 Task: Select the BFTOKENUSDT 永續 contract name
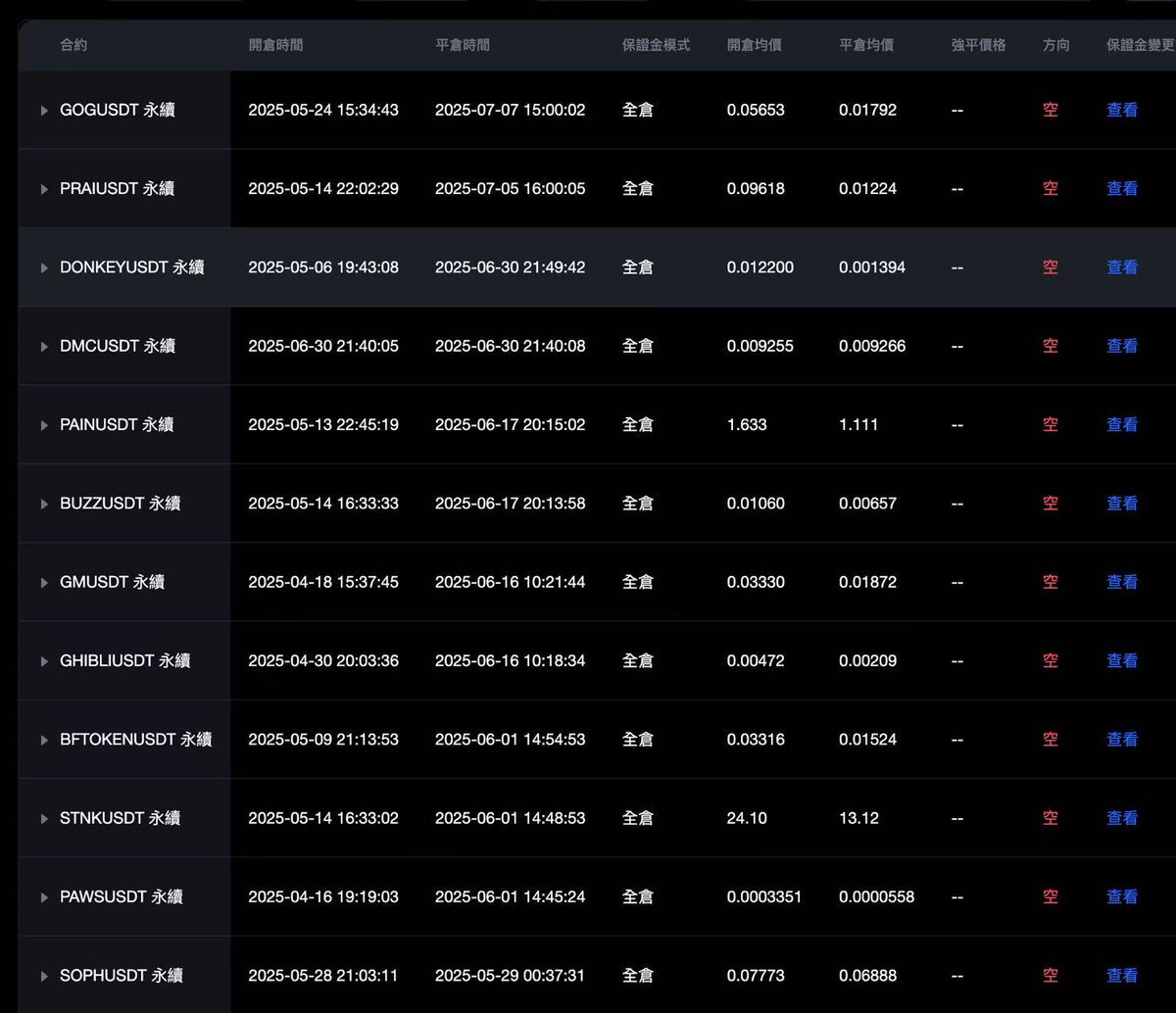[136, 739]
